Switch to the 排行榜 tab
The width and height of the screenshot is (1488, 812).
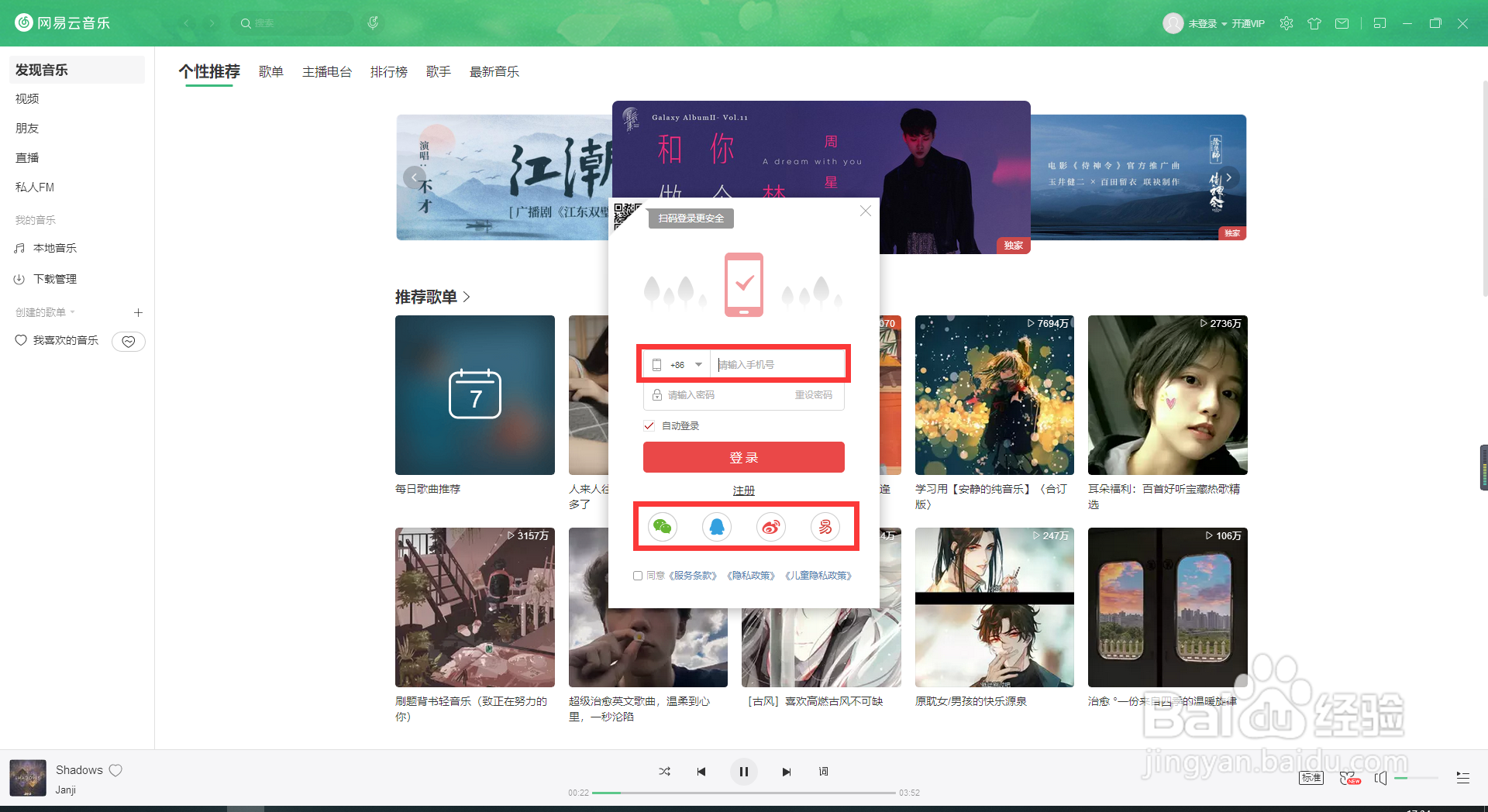click(389, 71)
